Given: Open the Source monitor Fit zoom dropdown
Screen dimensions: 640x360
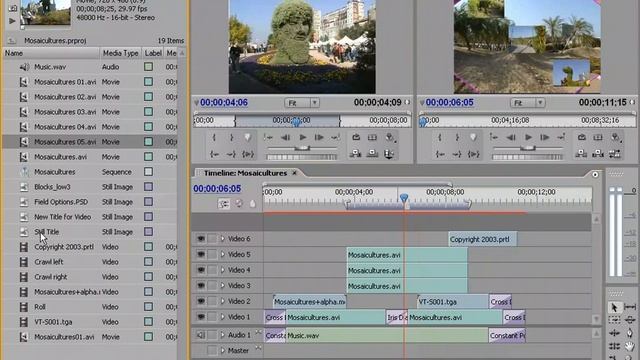Looking at the screenshot, I should [302, 103].
